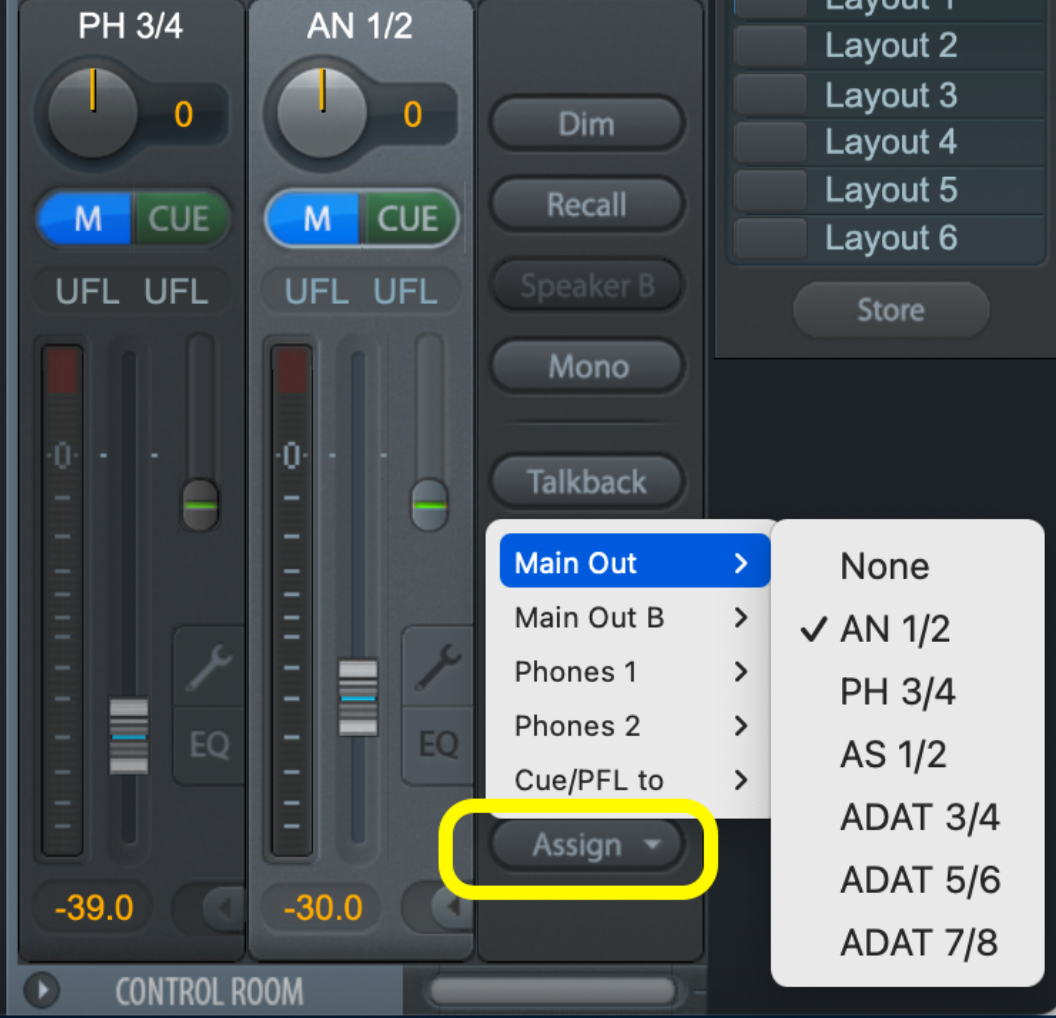Open settings wrench on PH 3/4 channel
Screen dimensions: 1056x1018
(x=209, y=667)
